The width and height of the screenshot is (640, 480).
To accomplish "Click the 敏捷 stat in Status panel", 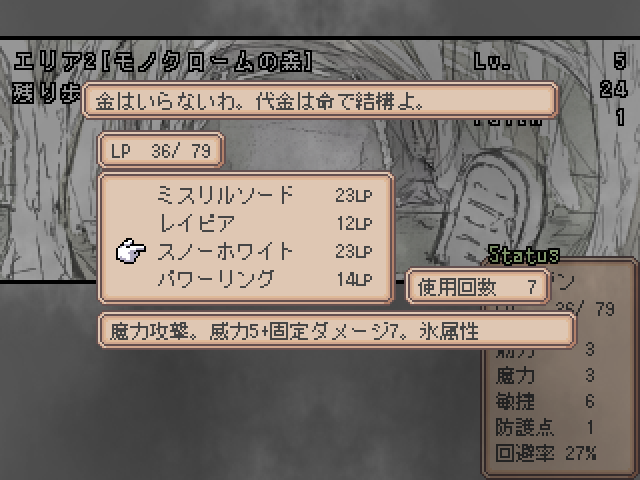I will [x=545, y=401].
